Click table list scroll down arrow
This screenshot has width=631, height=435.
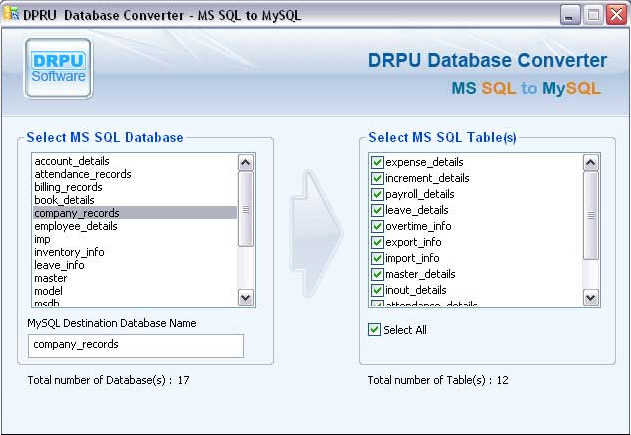click(590, 298)
